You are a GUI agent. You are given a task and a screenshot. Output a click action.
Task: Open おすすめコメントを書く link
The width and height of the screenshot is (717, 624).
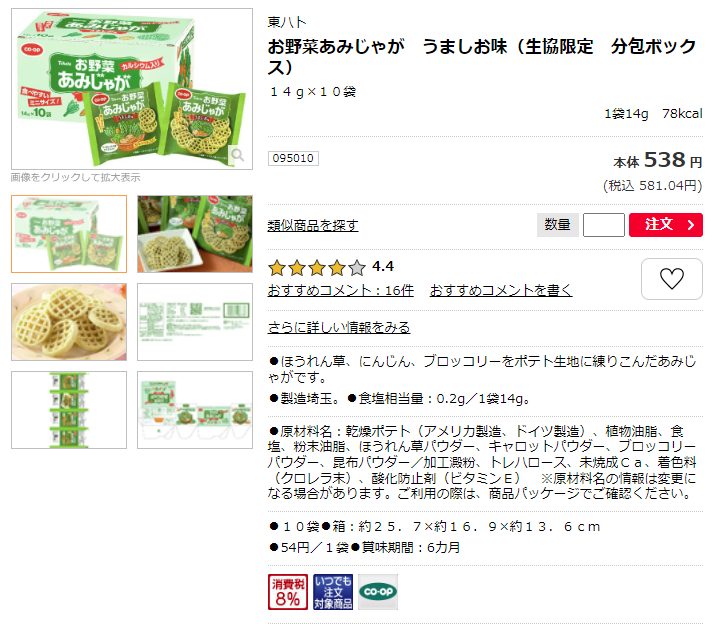click(501, 290)
